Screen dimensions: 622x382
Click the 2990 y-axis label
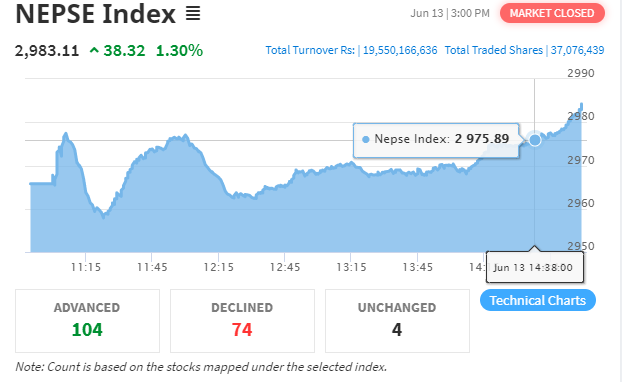580,73
